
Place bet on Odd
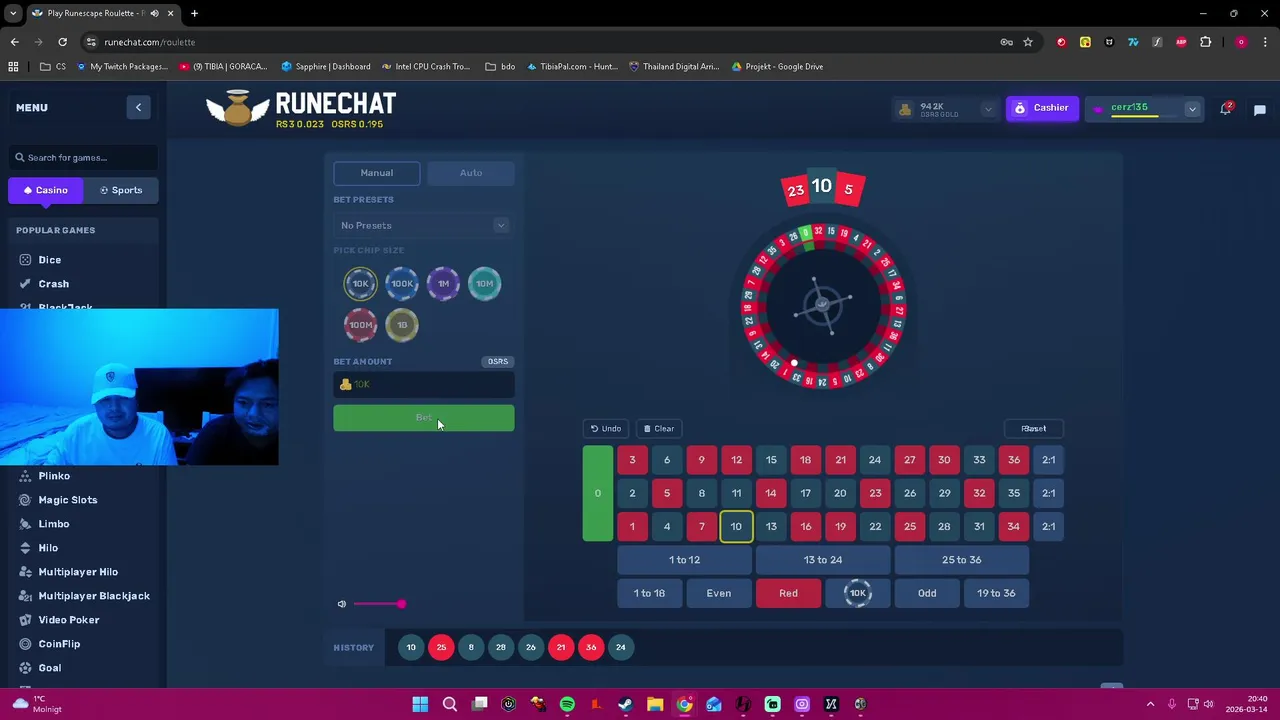coord(927,593)
